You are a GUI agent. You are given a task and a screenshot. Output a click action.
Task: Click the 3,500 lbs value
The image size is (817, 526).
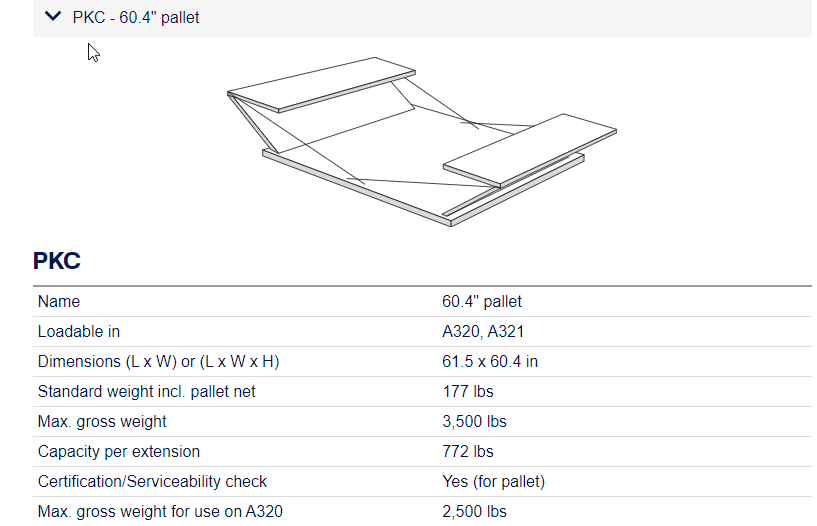[x=475, y=421]
